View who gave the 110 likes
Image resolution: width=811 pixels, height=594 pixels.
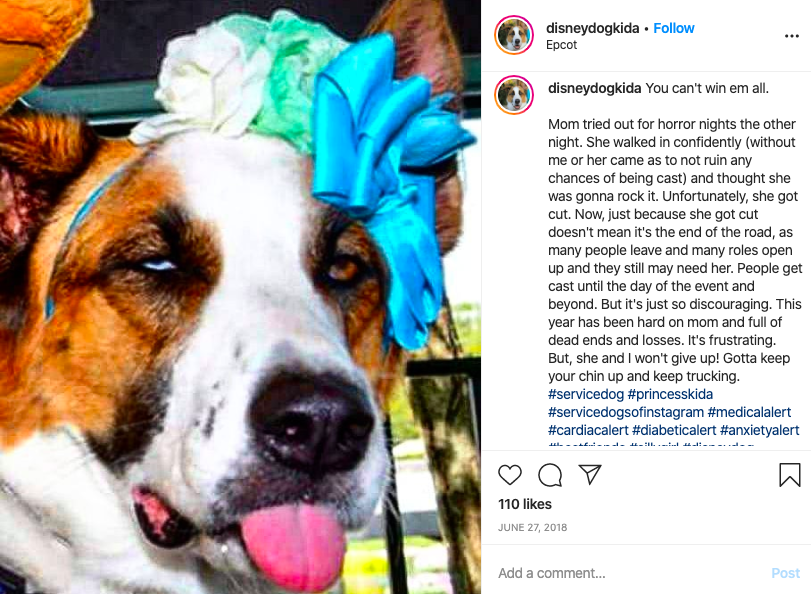[x=524, y=504]
